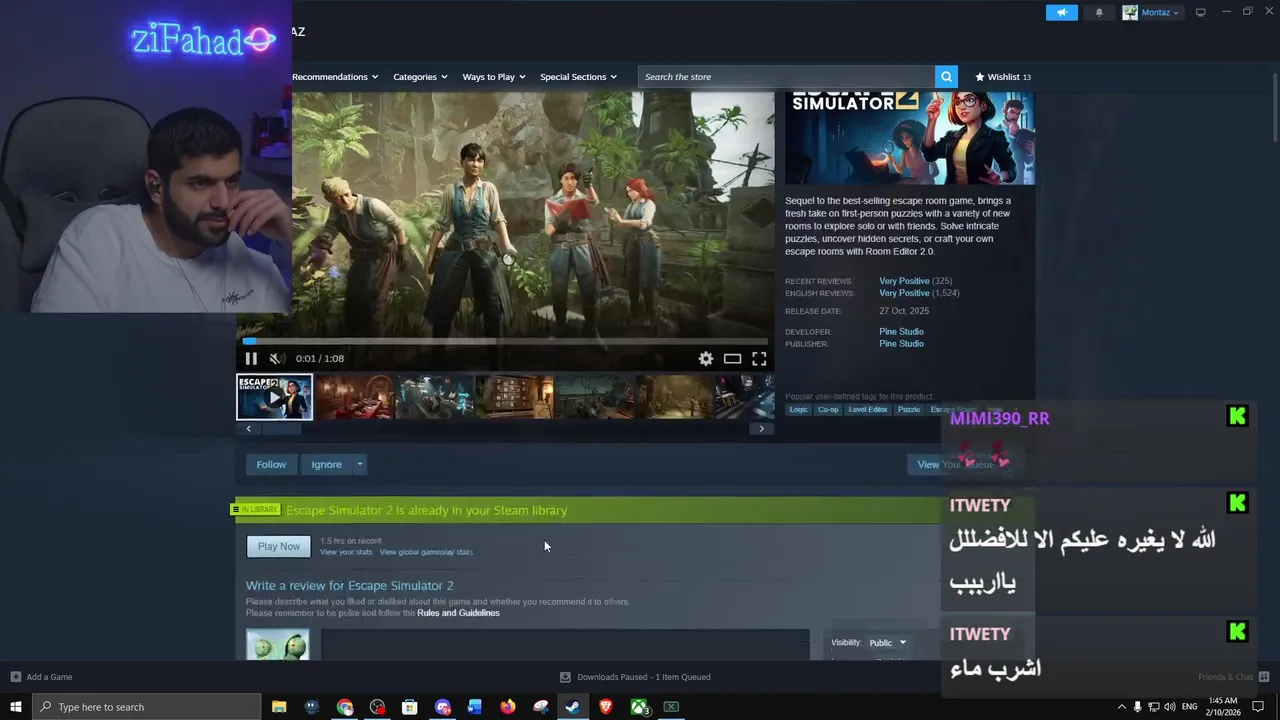
Task: Toggle theater mode on the trailer
Action: (x=732, y=358)
